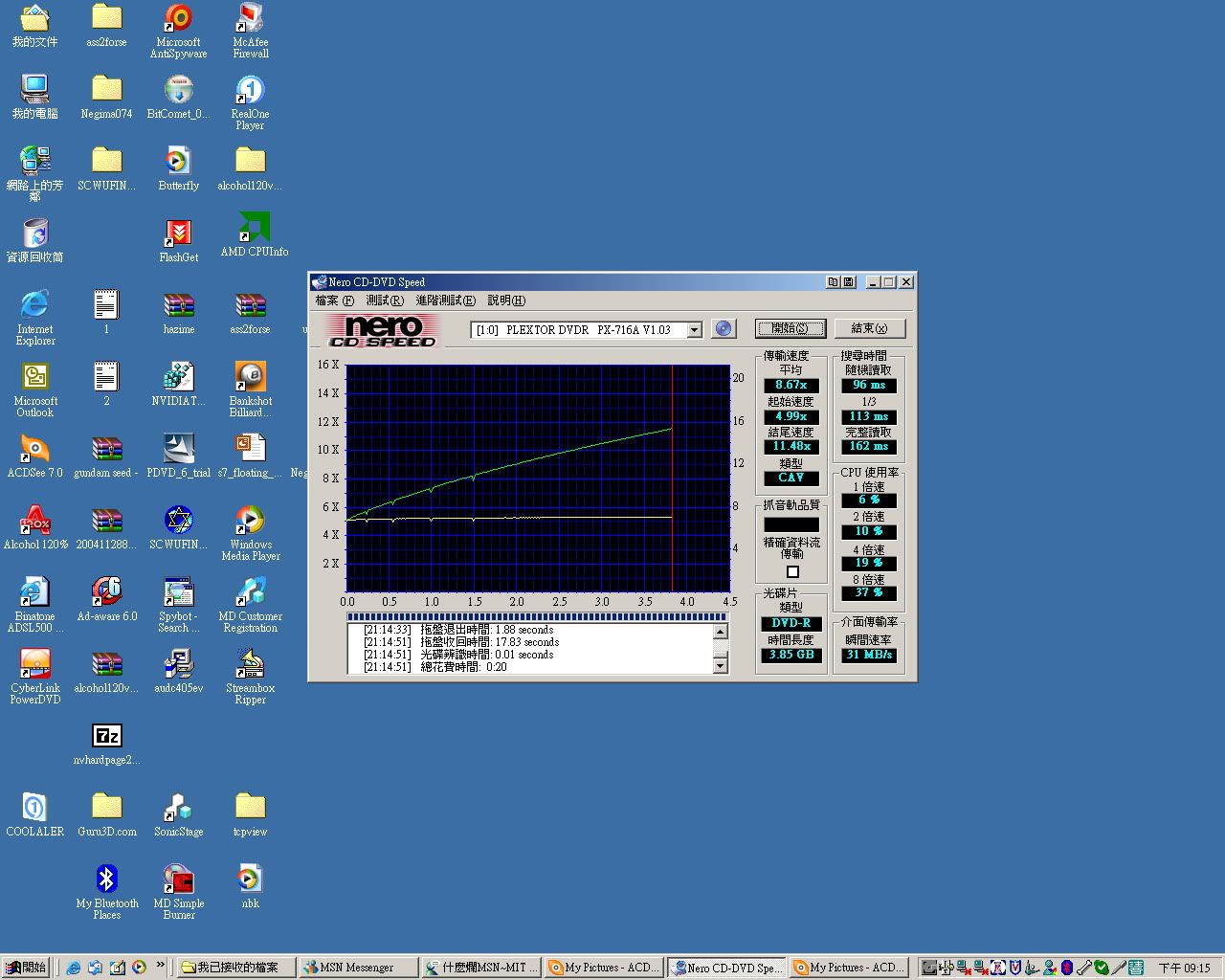Select the SonicStage desktop shortcut
The height and width of the screenshot is (980, 1225).
point(178,814)
